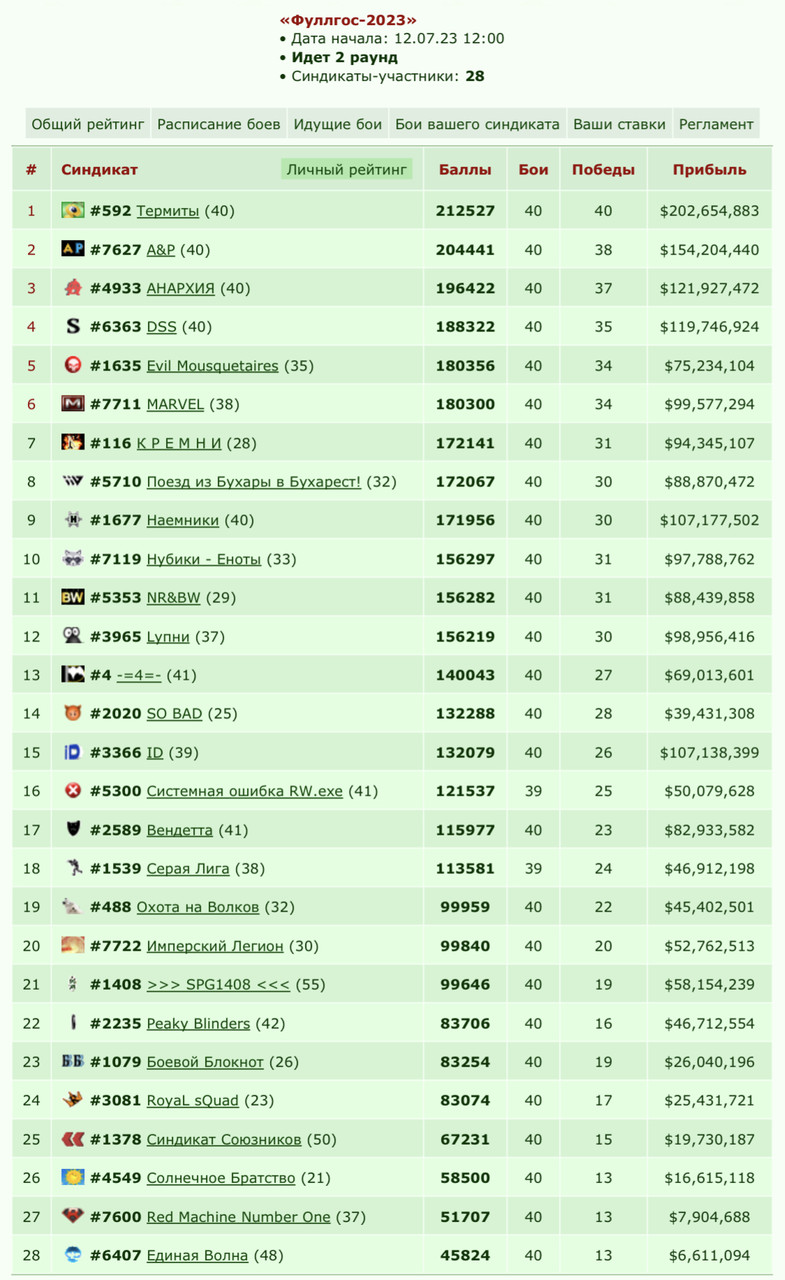
Task: Click the Вендетта black mask icon
Action: [x=72, y=829]
